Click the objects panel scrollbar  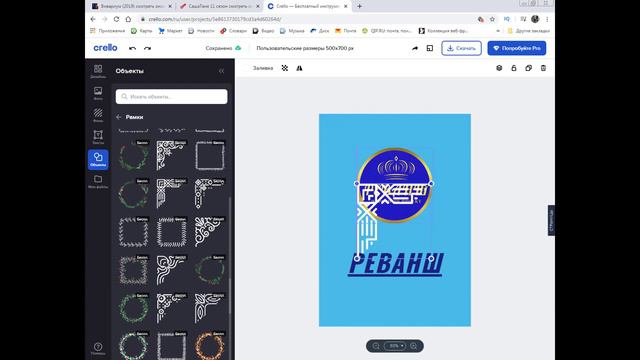point(230,255)
